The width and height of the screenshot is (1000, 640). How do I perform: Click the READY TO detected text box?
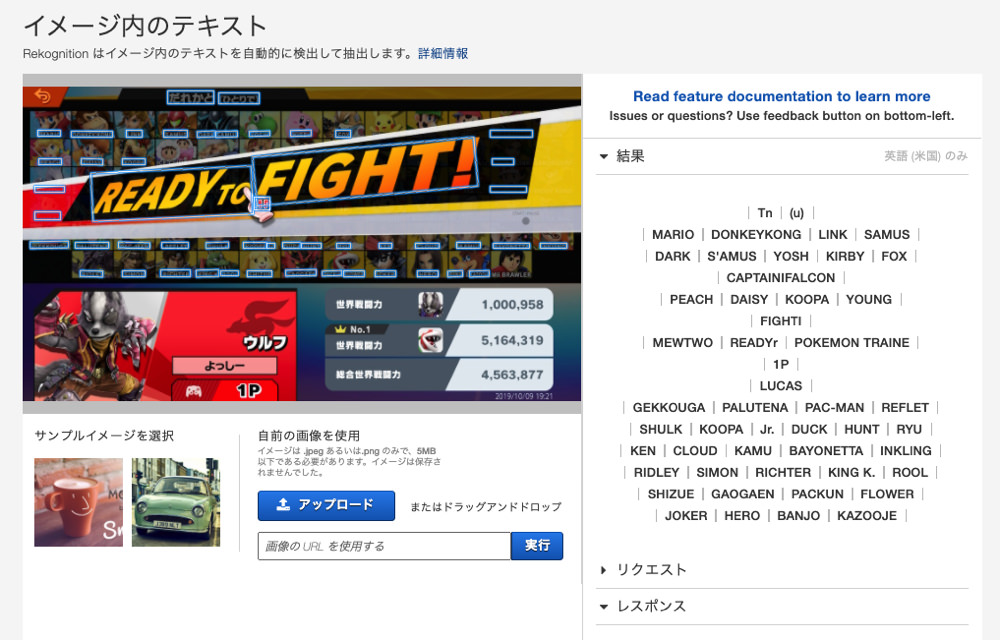coord(168,193)
